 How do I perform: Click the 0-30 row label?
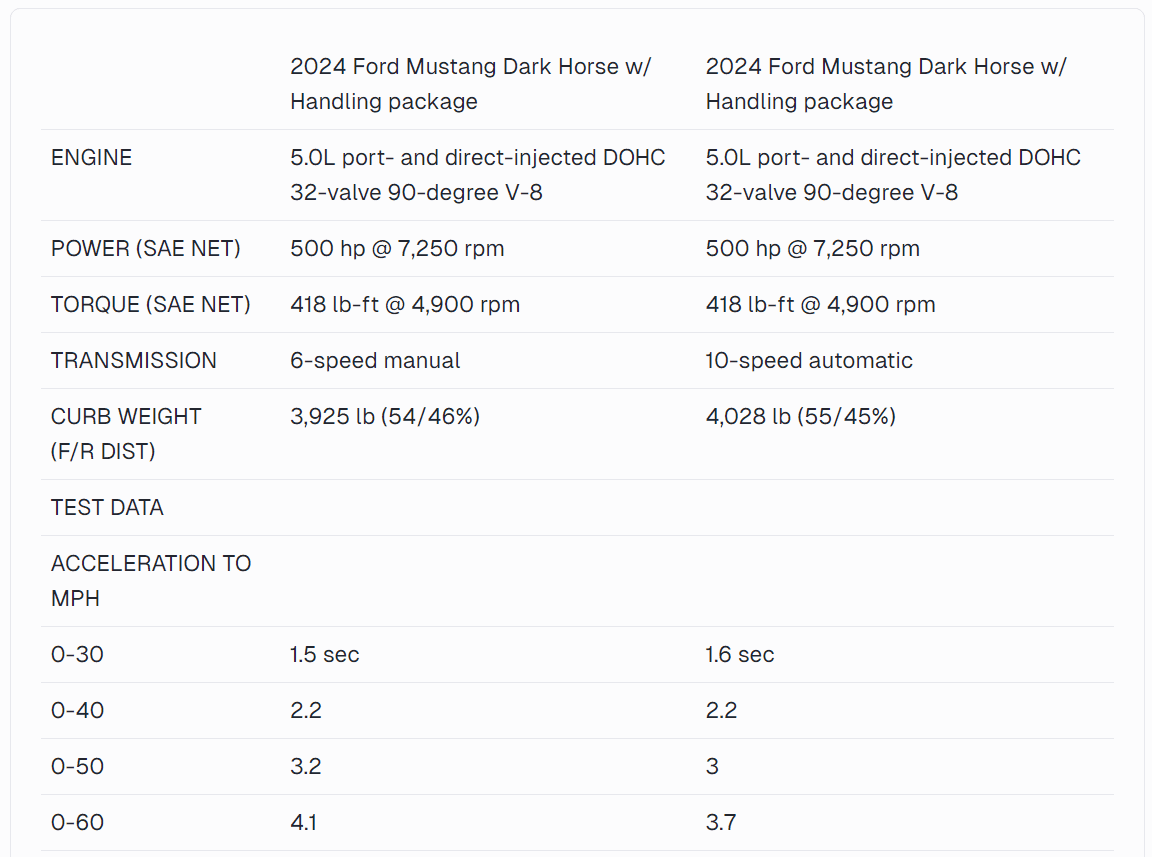coord(77,654)
